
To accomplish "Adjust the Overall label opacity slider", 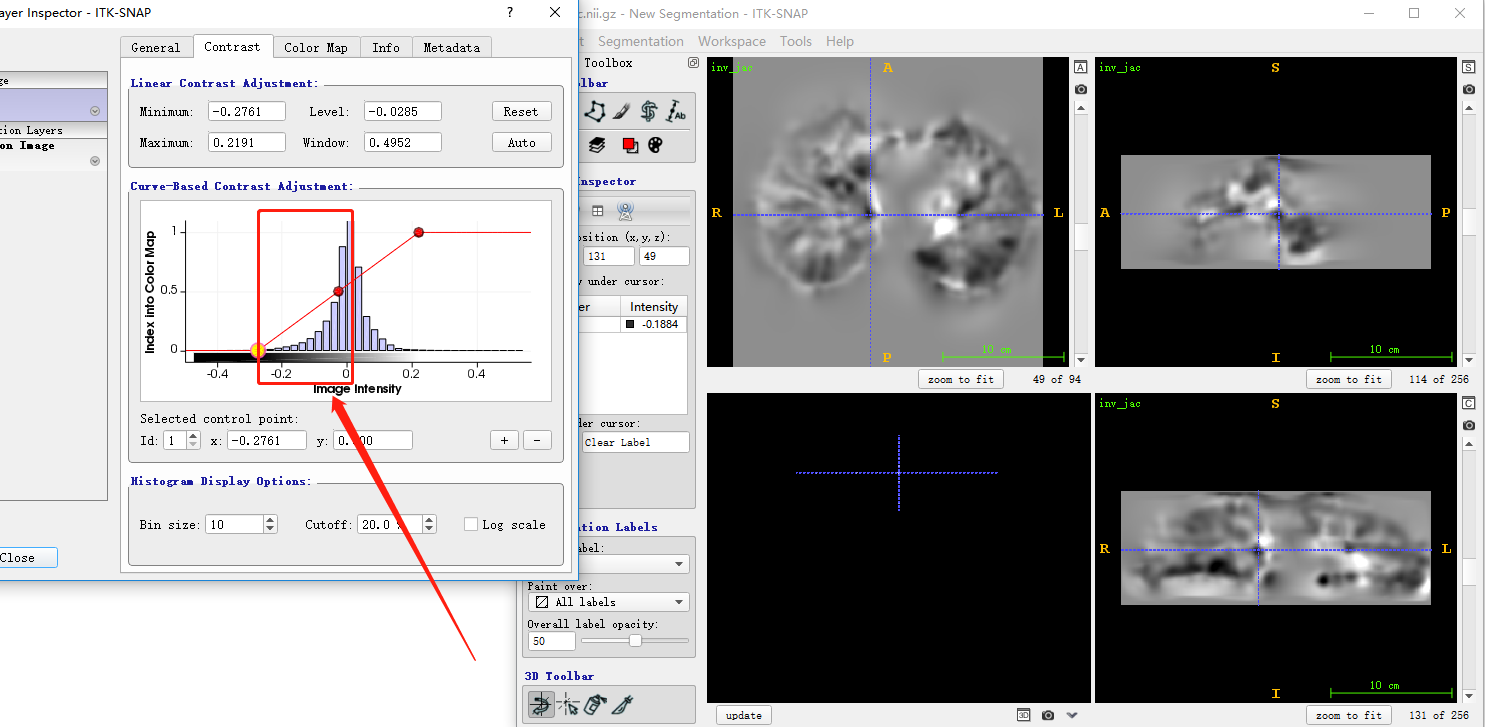I will (x=635, y=641).
